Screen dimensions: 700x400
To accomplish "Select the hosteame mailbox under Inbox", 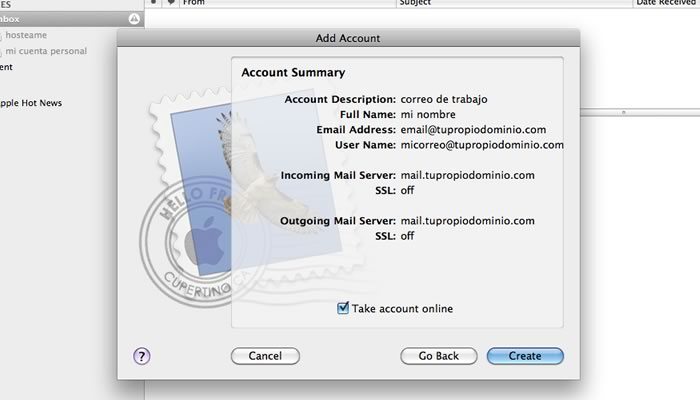I will (26, 35).
